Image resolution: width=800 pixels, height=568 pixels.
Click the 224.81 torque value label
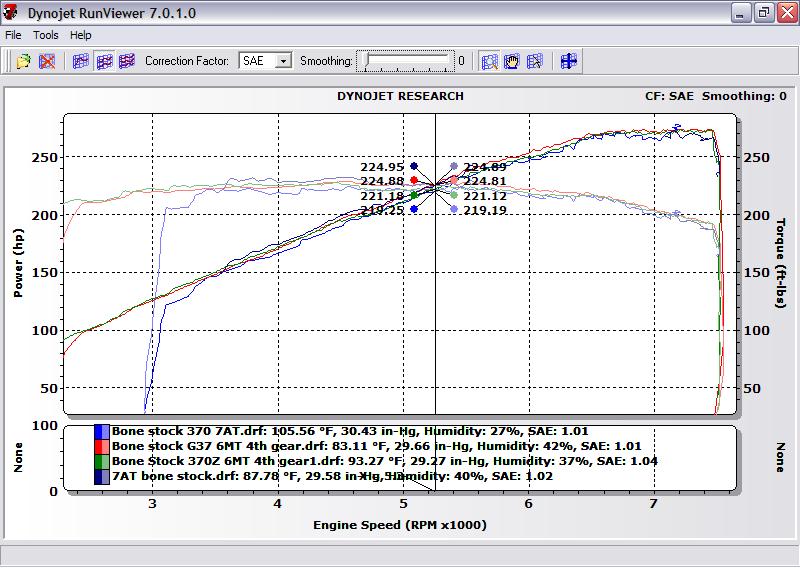[485, 181]
